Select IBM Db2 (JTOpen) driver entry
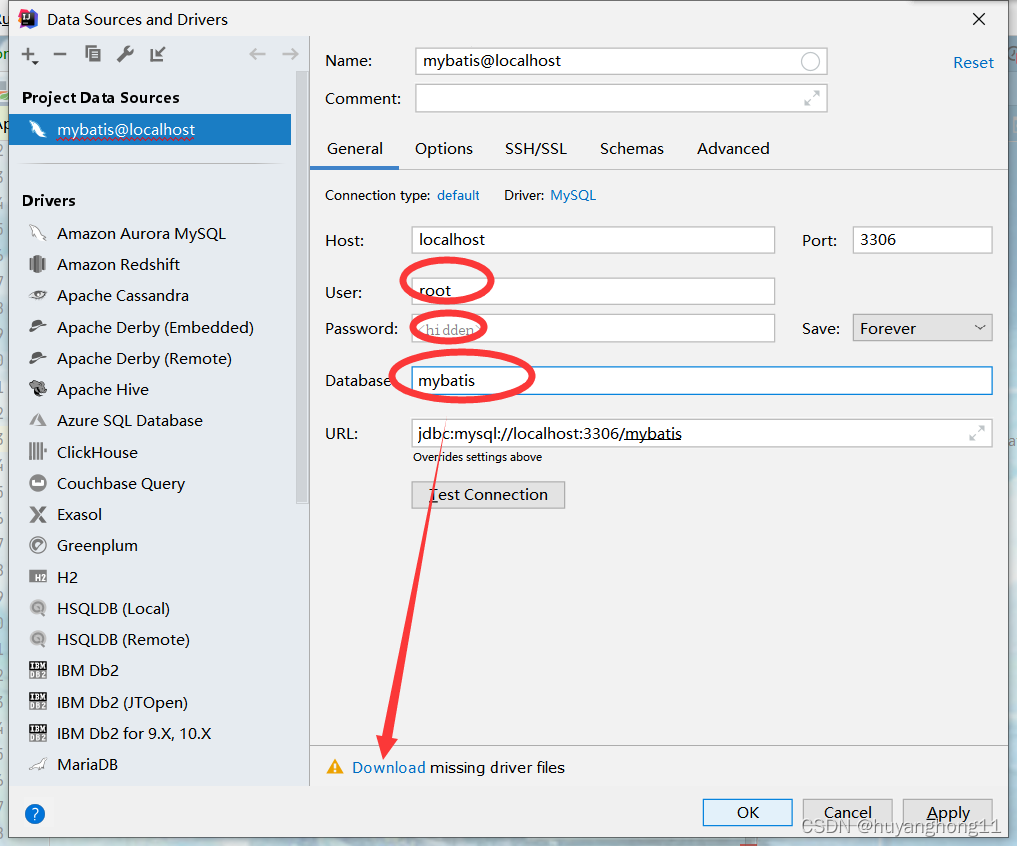 (122, 702)
